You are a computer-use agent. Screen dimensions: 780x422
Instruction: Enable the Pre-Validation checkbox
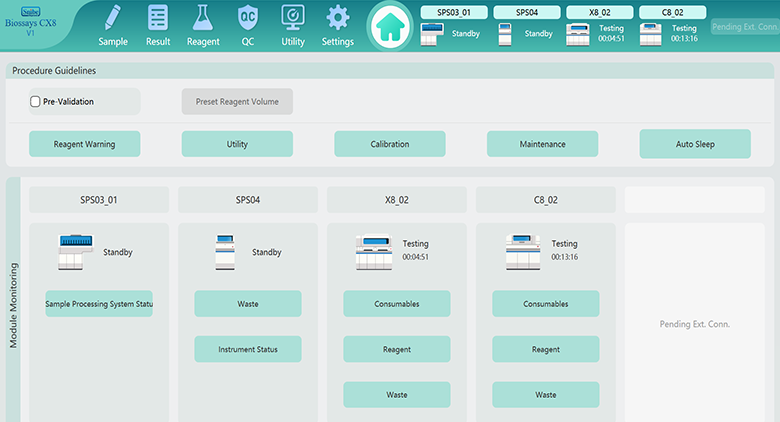click(x=36, y=101)
